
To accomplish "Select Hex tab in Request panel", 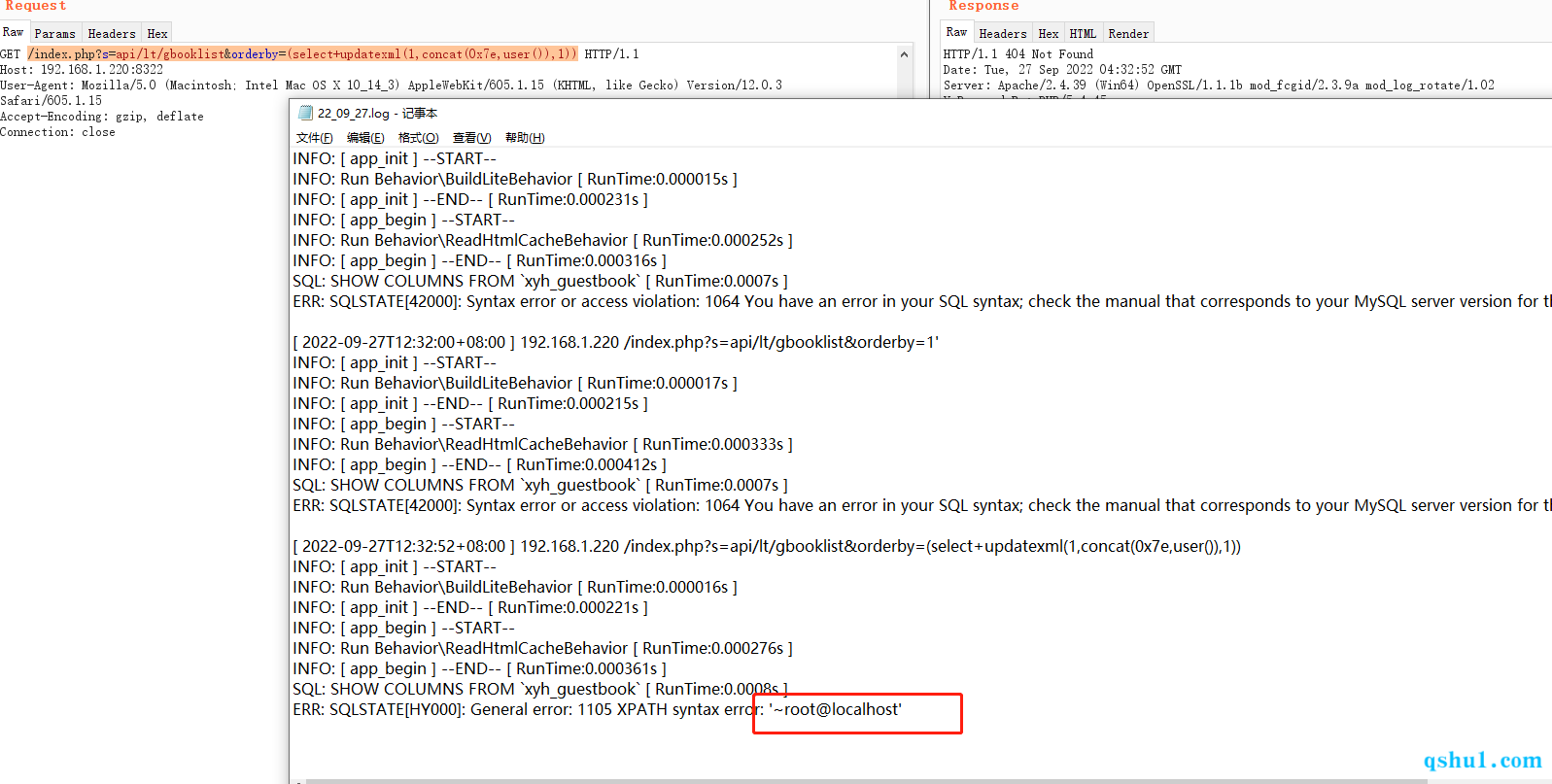I will (x=157, y=33).
